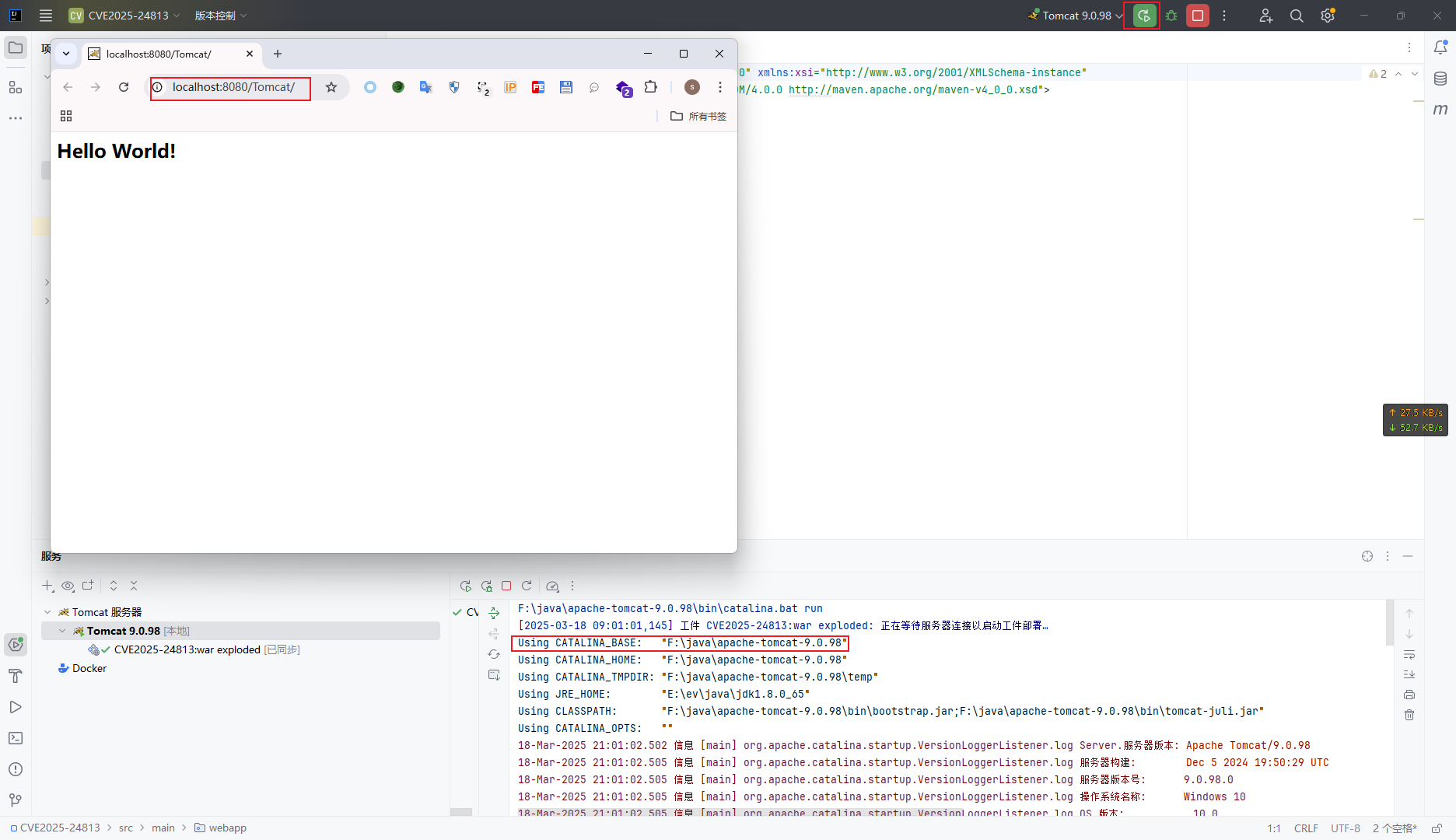This screenshot has width=1456, height=840.
Task: Open browser three-dot main menu
Action: click(x=720, y=87)
